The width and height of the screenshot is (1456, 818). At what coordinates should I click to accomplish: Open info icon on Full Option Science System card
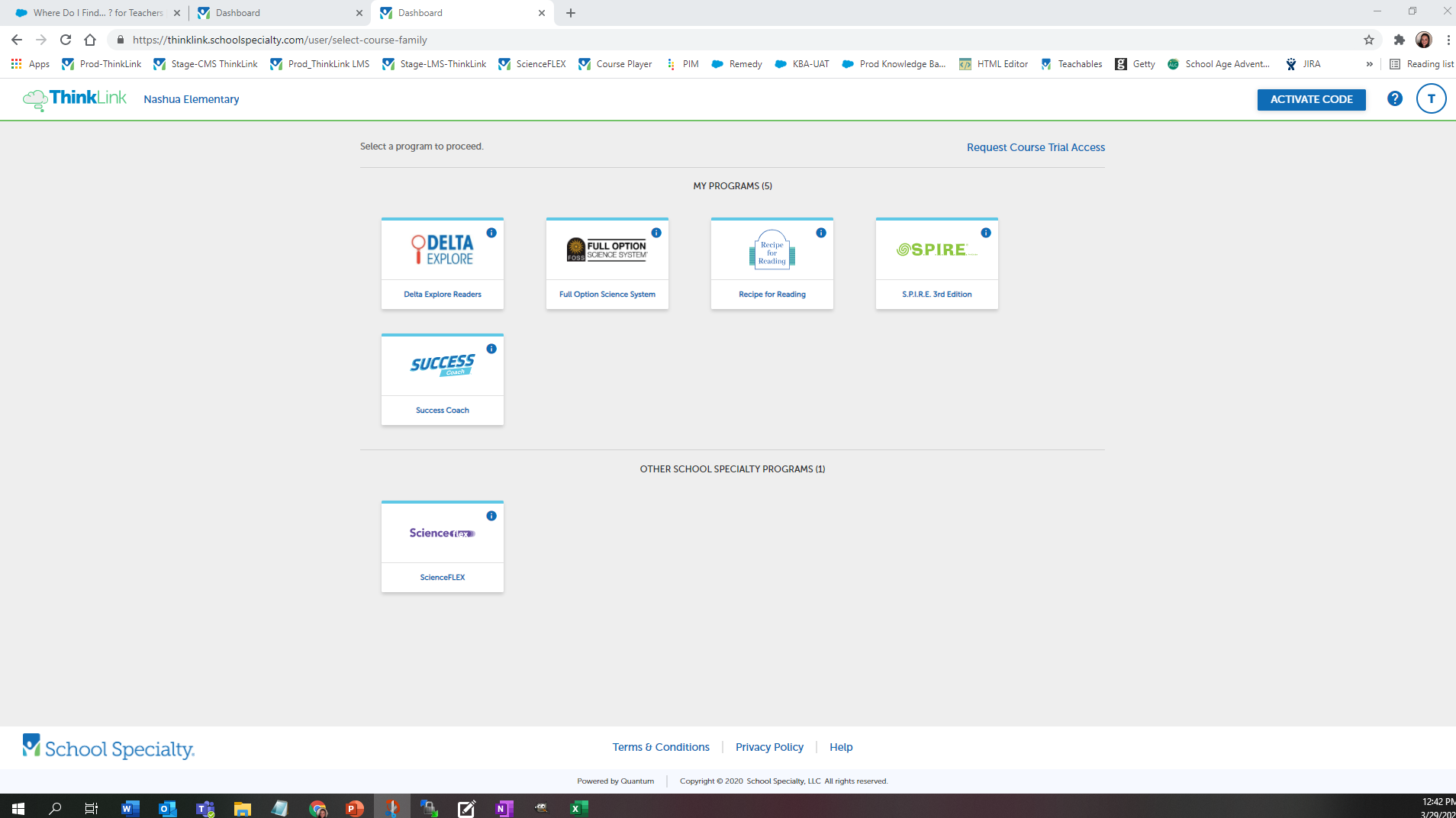656,233
